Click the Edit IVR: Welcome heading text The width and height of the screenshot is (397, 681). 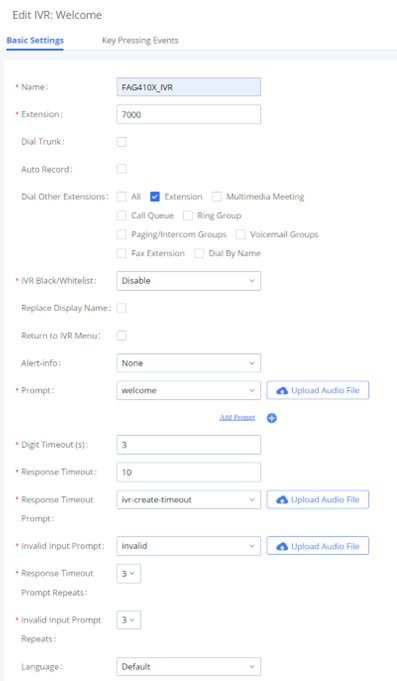click(x=57, y=15)
